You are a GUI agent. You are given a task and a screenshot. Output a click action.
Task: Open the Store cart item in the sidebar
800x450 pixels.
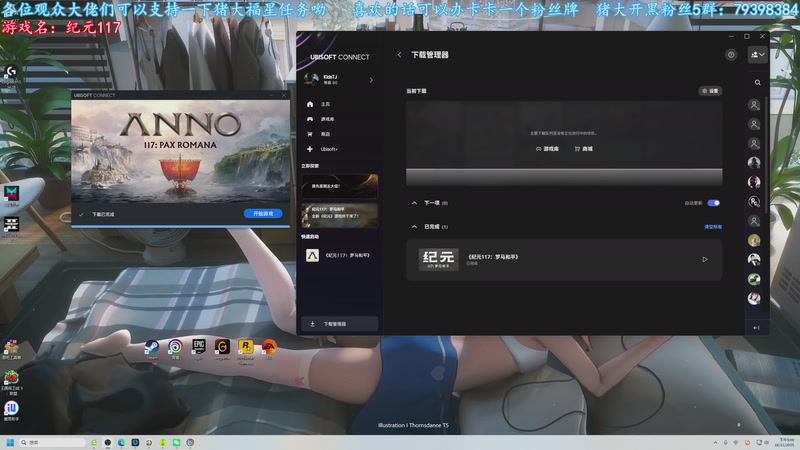click(x=319, y=134)
